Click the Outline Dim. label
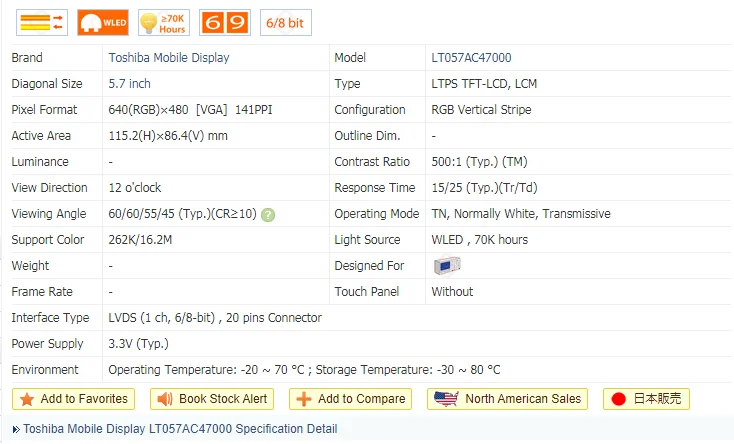 [367, 136]
